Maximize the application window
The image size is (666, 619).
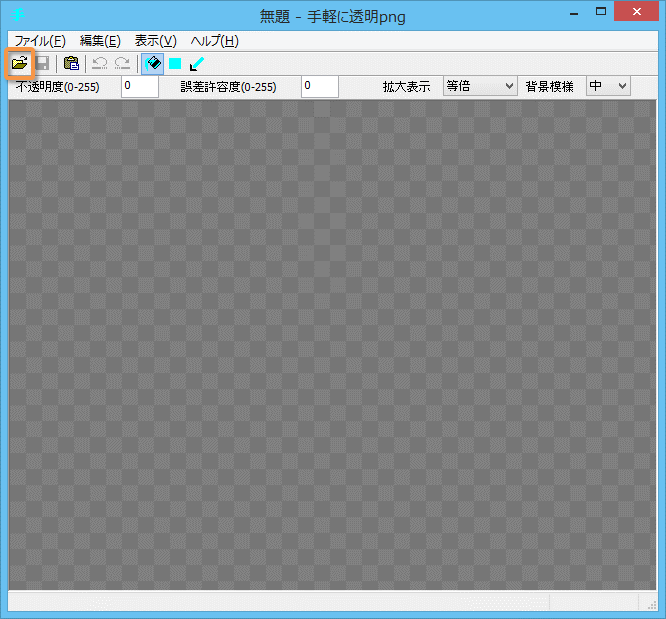coord(599,12)
